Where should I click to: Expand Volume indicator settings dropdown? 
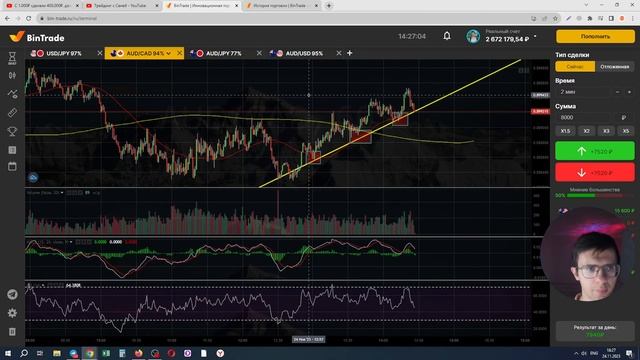62,193
